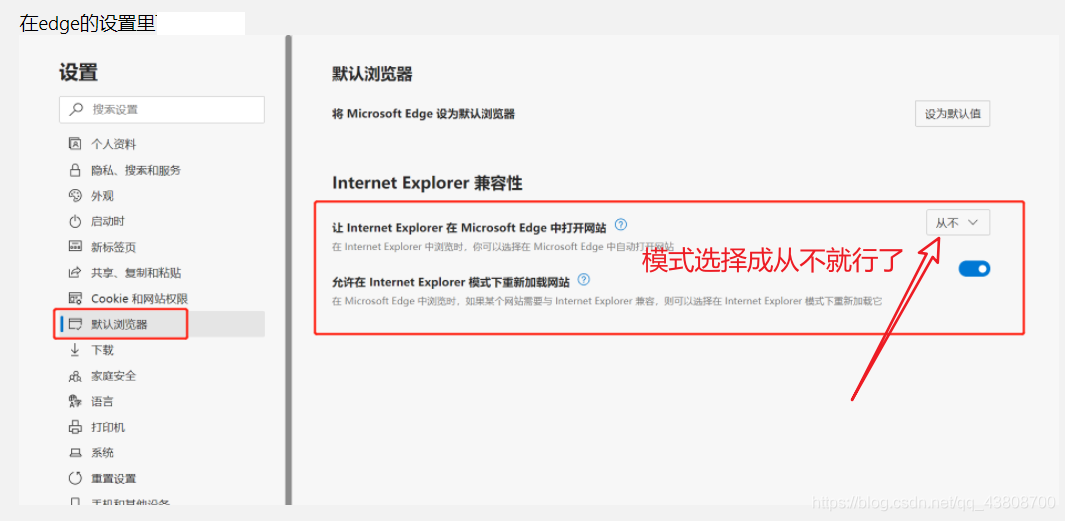Screen dimensions: 1065x521
Task: Click the text 将 Microsoft Edge 设为默认浏览器
Action: click(x=422, y=114)
